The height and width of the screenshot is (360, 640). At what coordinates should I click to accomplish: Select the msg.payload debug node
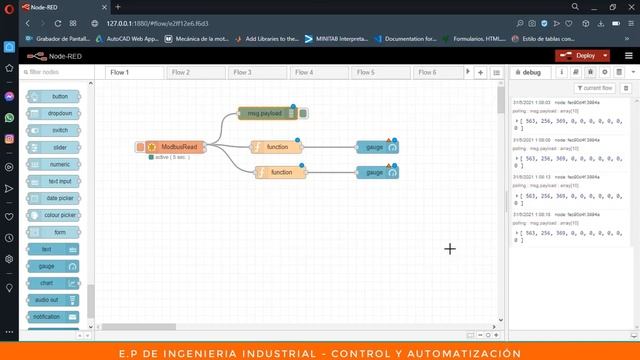[267, 113]
